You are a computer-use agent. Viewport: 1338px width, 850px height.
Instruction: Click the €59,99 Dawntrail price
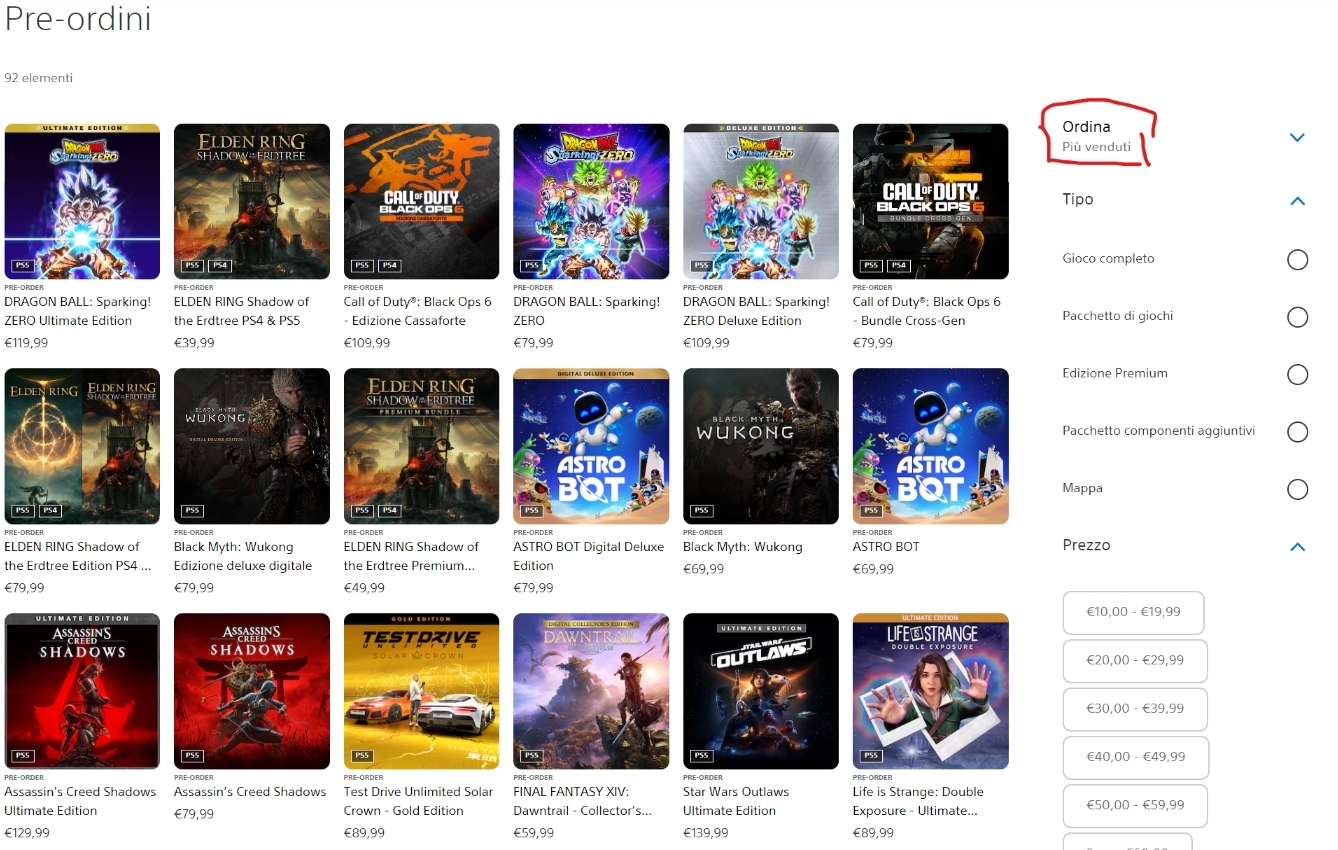click(x=534, y=833)
